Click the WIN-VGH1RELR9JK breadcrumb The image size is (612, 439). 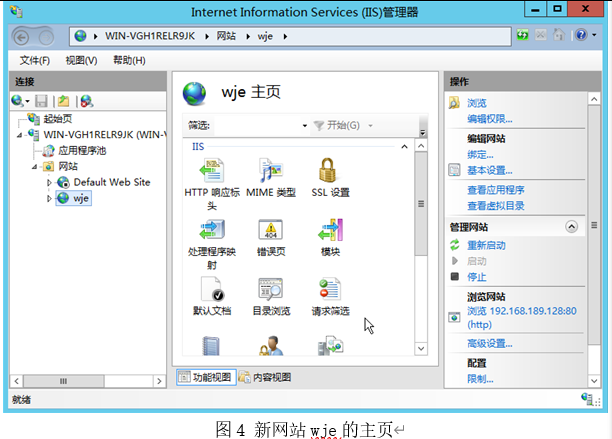pyautogui.click(x=150, y=36)
